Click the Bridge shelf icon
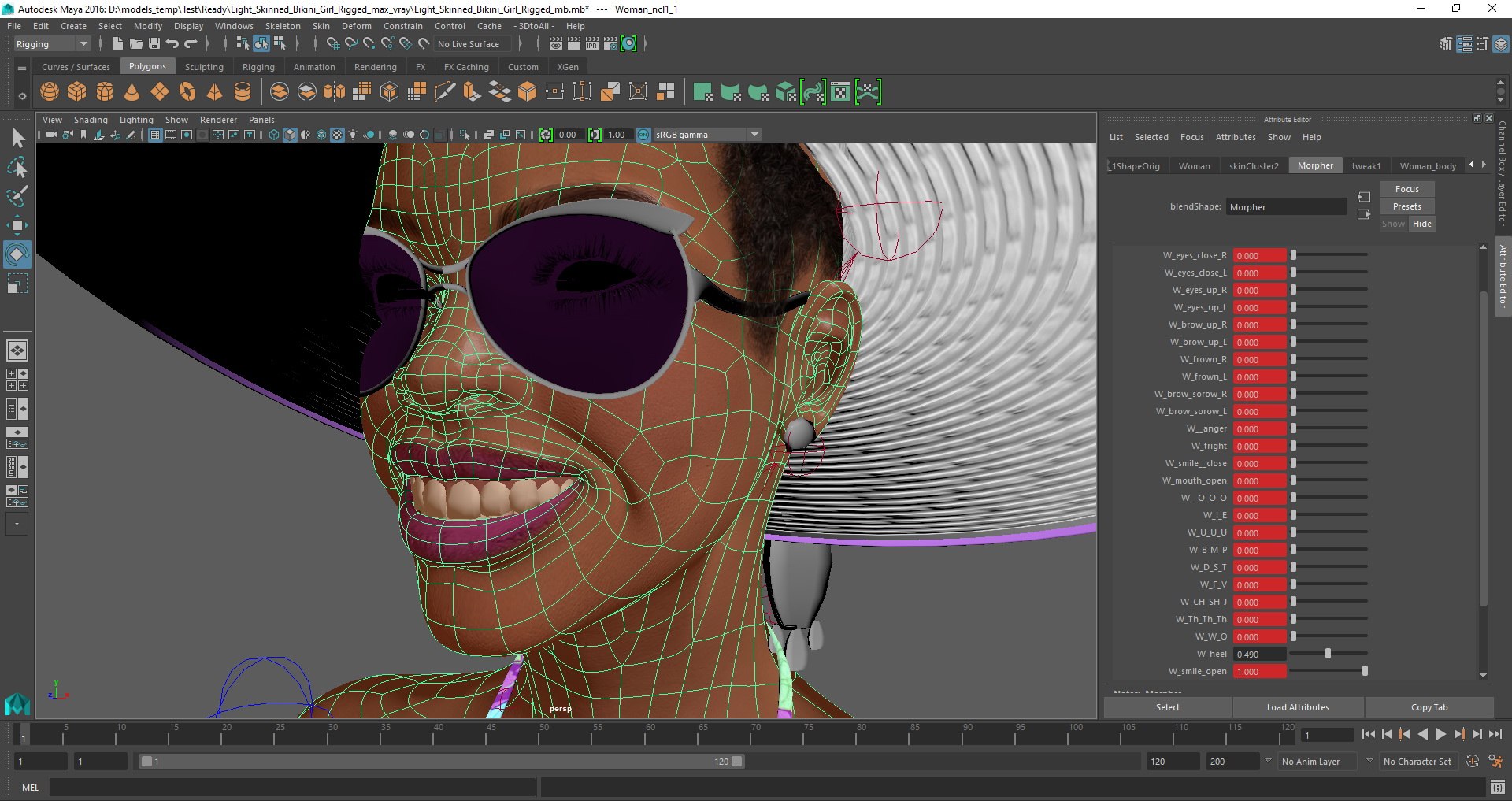Screen dimensions: 1512x801 tap(499, 92)
